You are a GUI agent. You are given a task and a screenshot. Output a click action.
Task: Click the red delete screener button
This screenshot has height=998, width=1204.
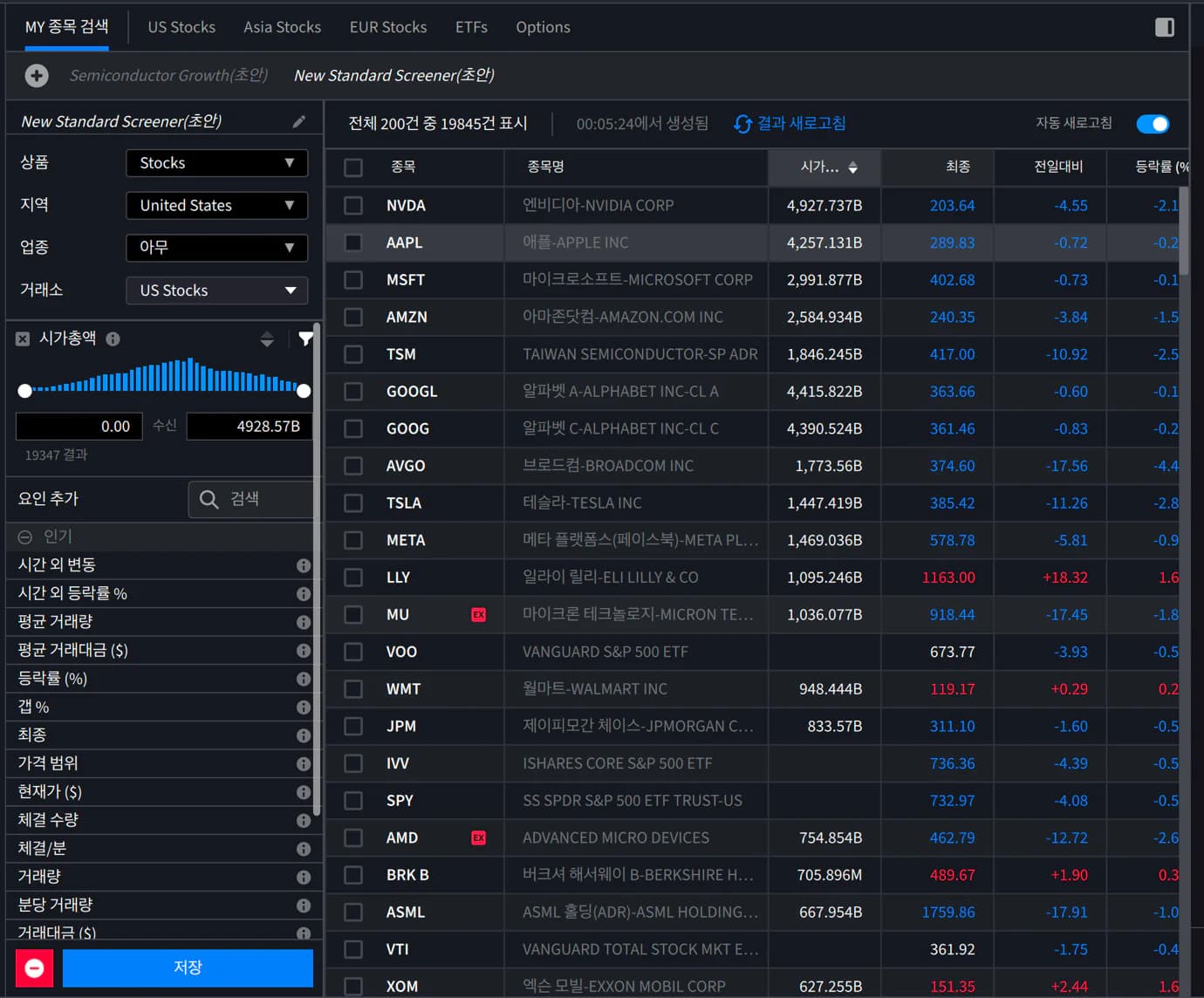pyautogui.click(x=35, y=967)
